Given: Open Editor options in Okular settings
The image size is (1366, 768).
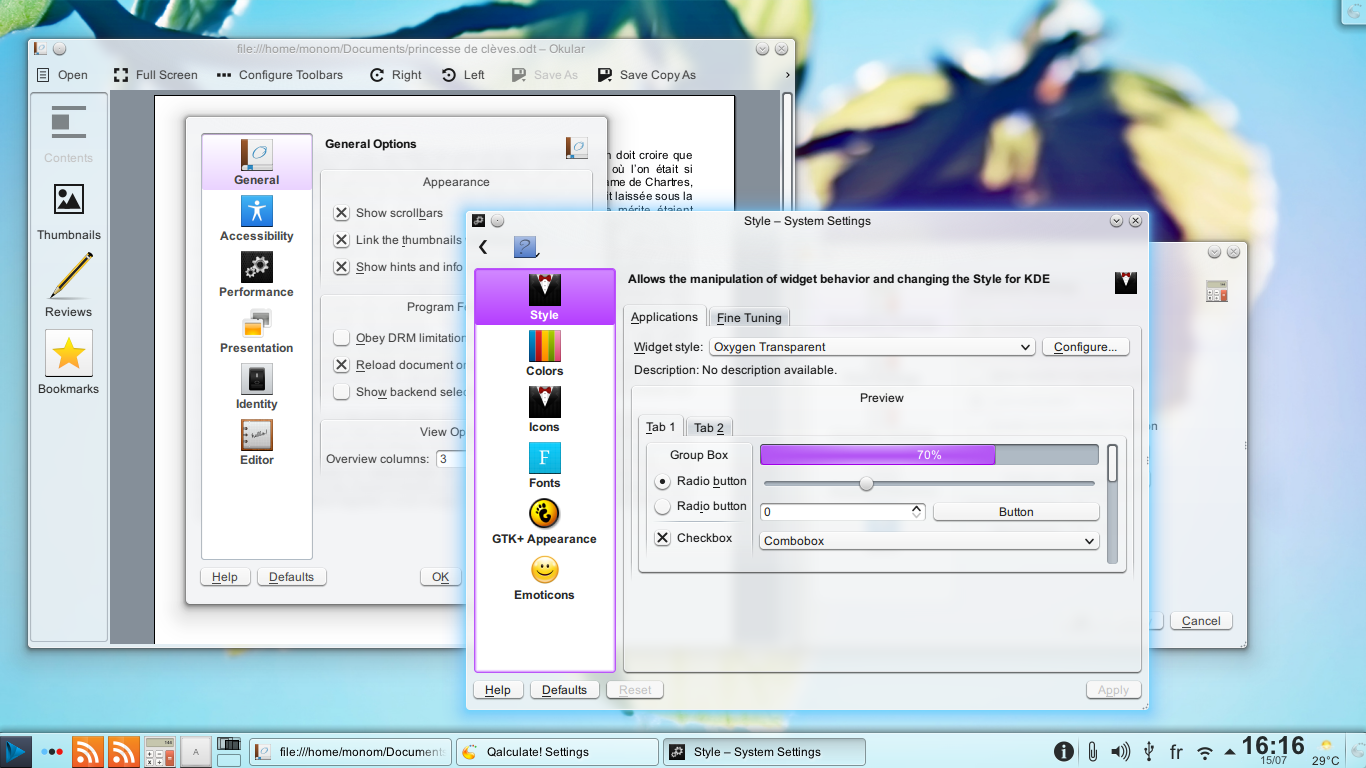Looking at the screenshot, I should tap(257, 442).
